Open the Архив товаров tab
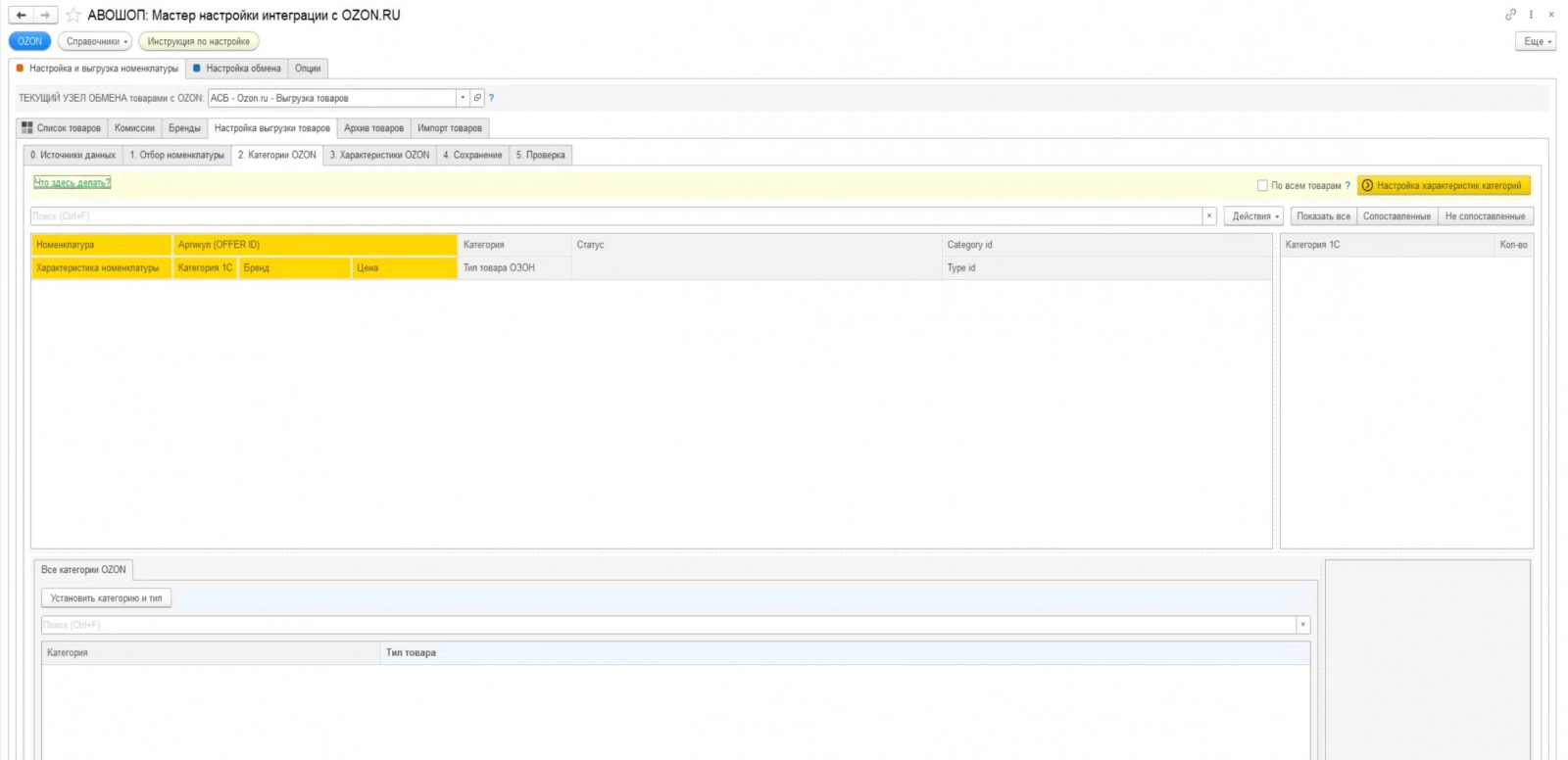Screen dimensions: 1568x760 373,128
